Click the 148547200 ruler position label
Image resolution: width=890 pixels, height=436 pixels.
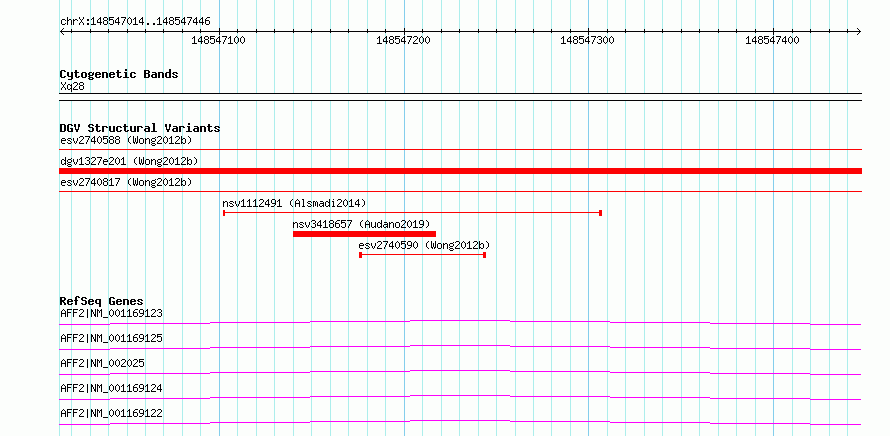(x=403, y=40)
